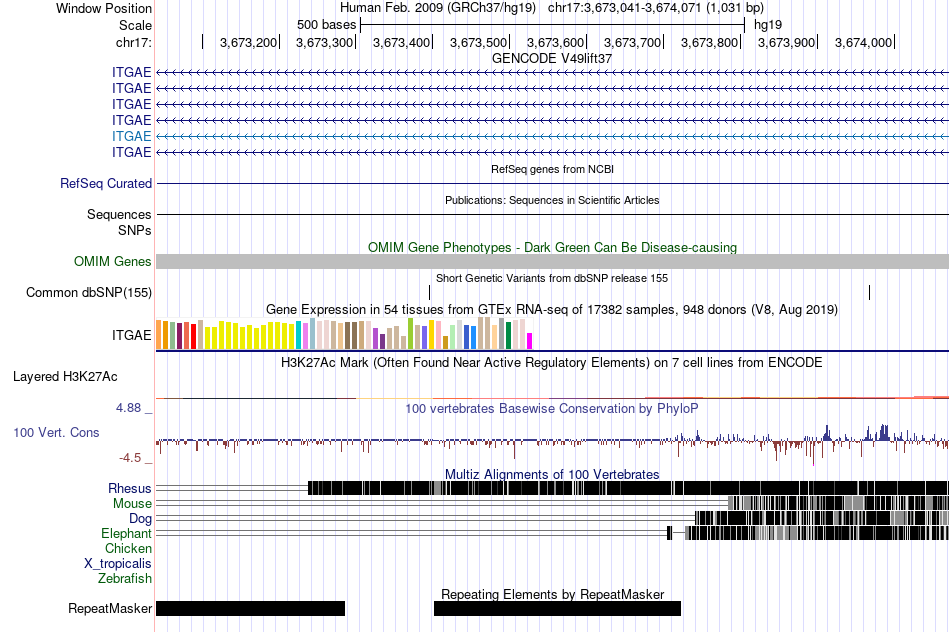Click the 100 Vert. Cons label
Image resolution: width=950 pixels, height=632 pixels.
point(56,433)
